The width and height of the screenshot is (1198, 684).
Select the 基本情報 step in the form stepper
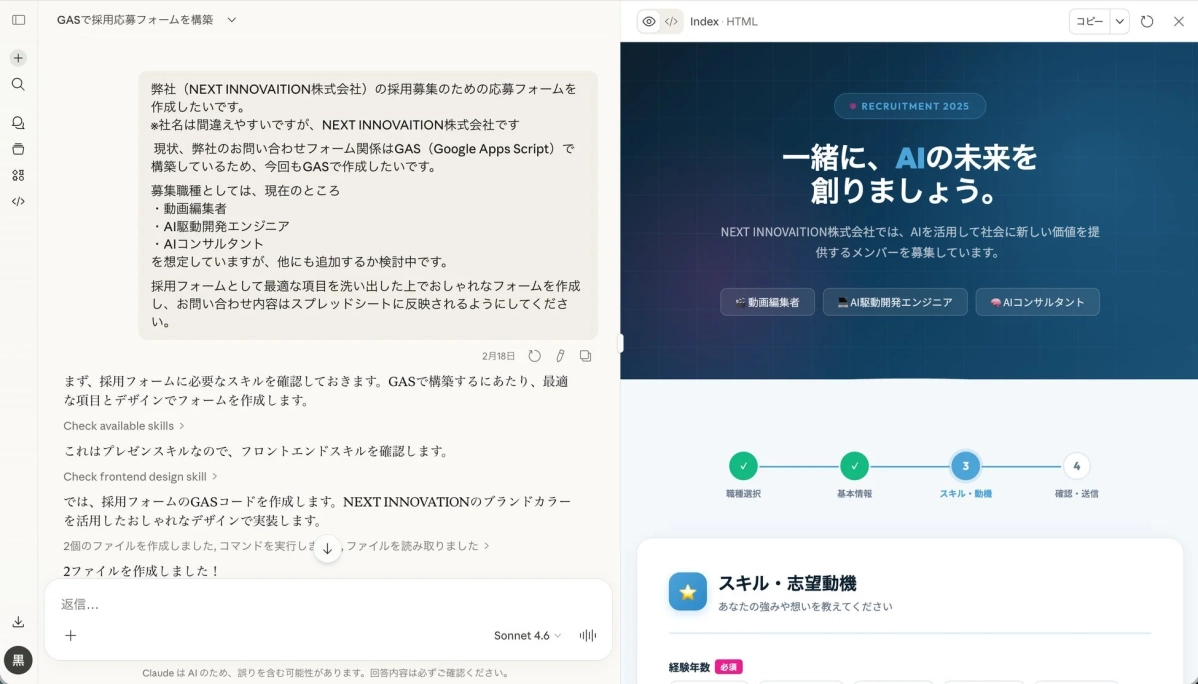tap(855, 465)
